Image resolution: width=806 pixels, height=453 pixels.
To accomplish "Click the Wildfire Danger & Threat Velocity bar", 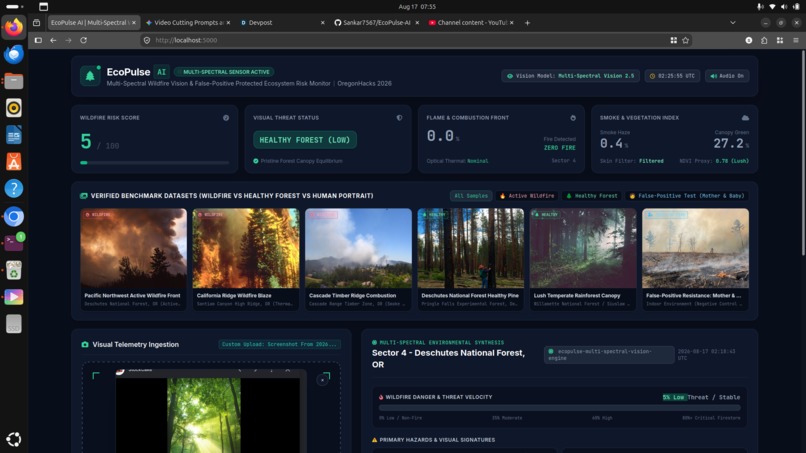I will [560, 408].
